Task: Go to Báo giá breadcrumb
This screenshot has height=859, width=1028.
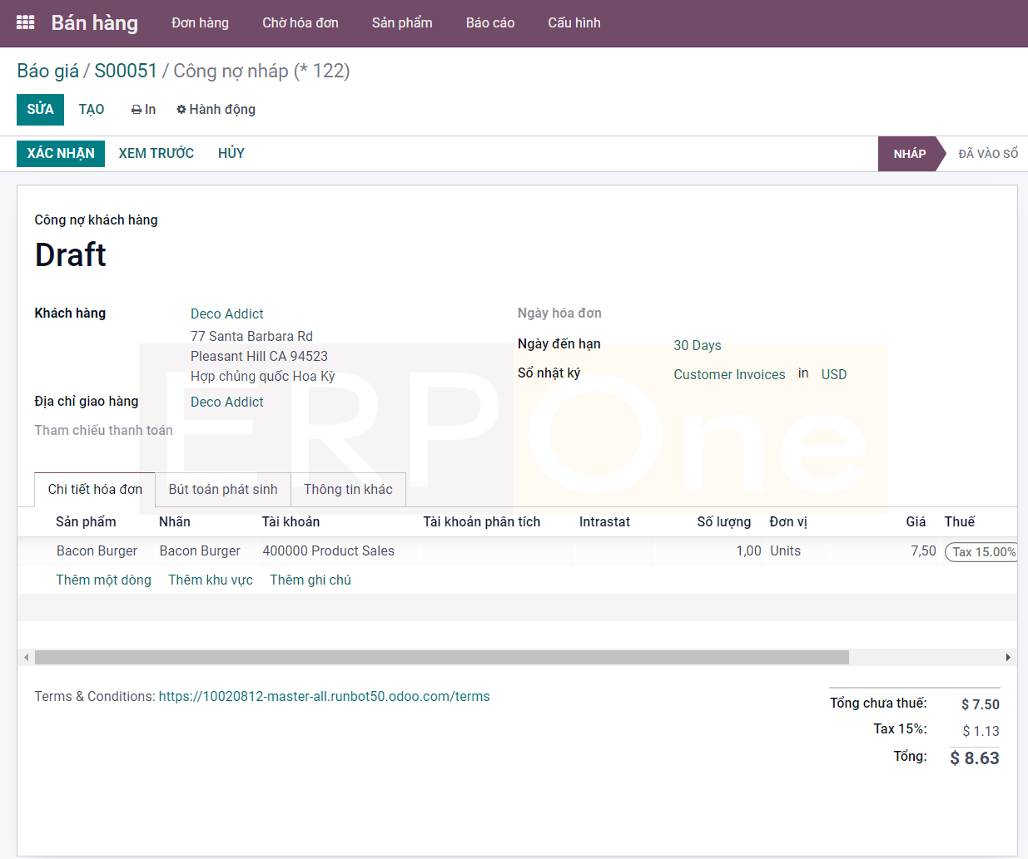Action: click(x=48, y=71)
